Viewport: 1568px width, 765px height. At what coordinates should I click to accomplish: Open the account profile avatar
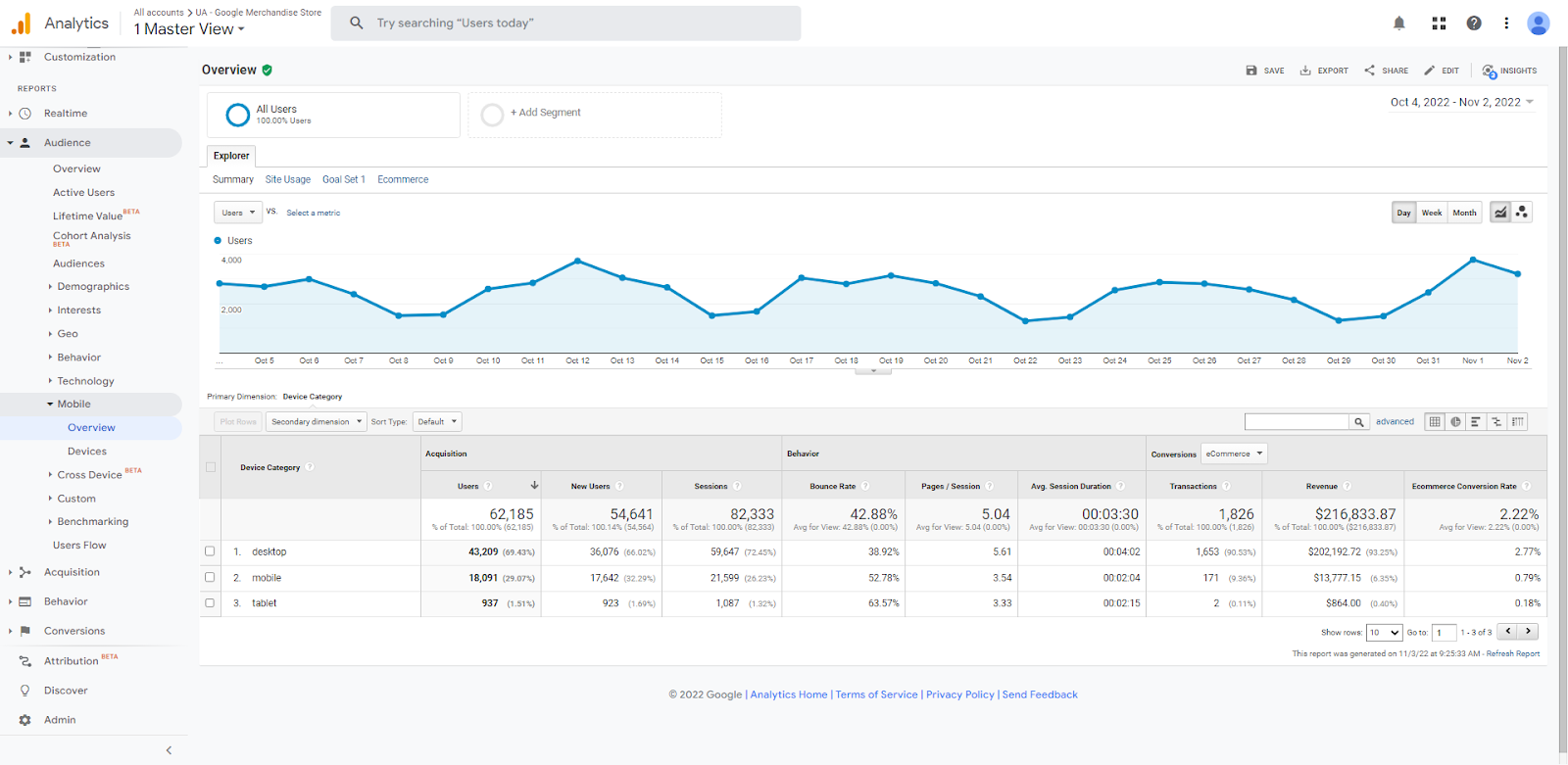point(1539,24)
